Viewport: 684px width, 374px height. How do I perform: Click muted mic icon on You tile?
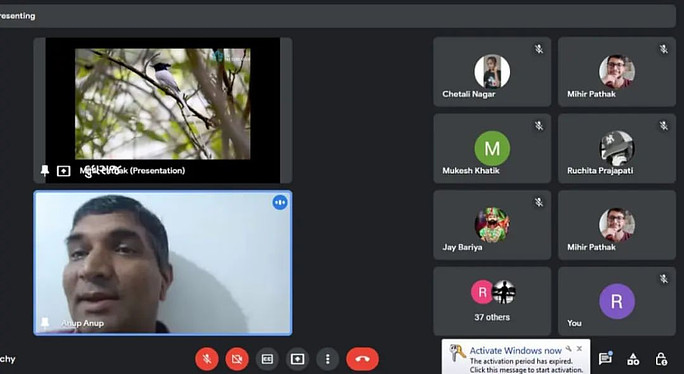(664, 278)
